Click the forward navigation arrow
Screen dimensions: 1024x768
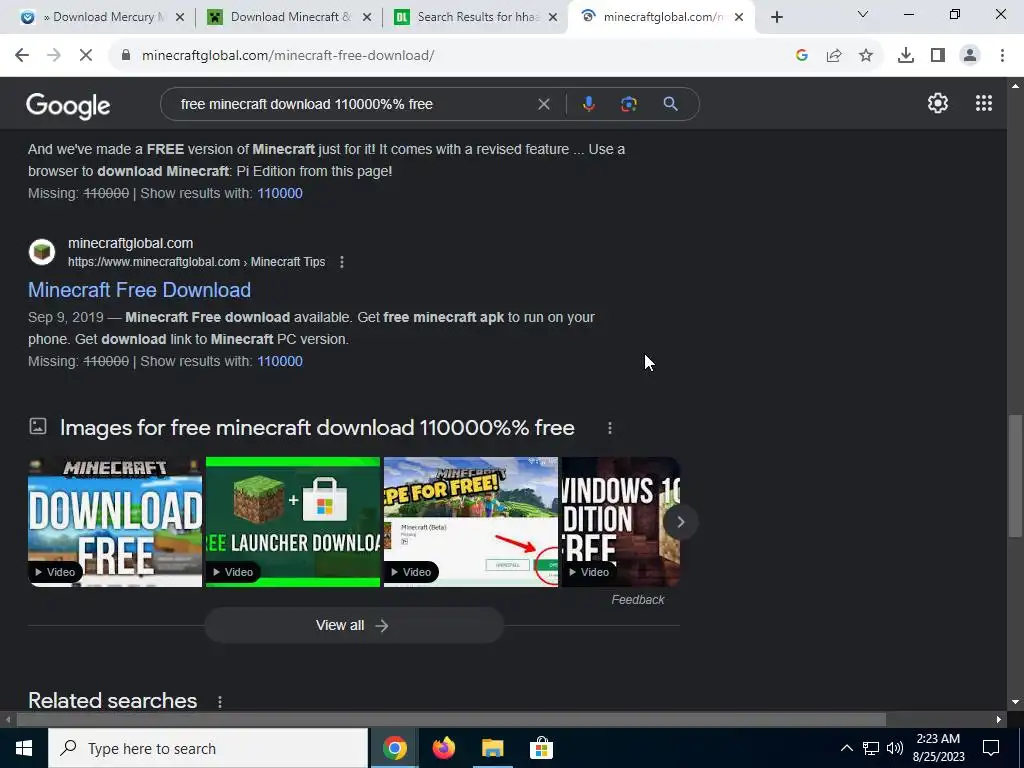(x=54, y=56)
